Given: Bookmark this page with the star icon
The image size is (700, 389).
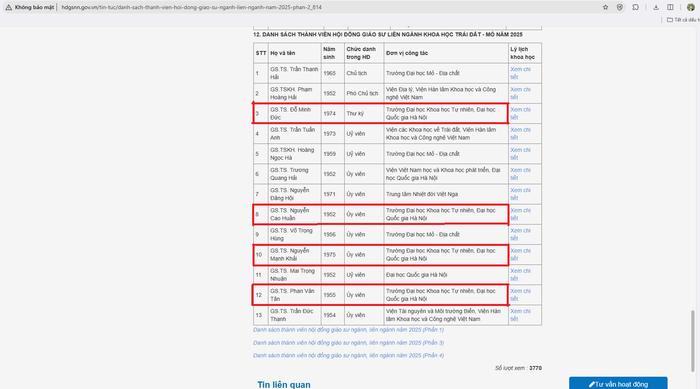Looking at the screenshot, I should 605,7.
